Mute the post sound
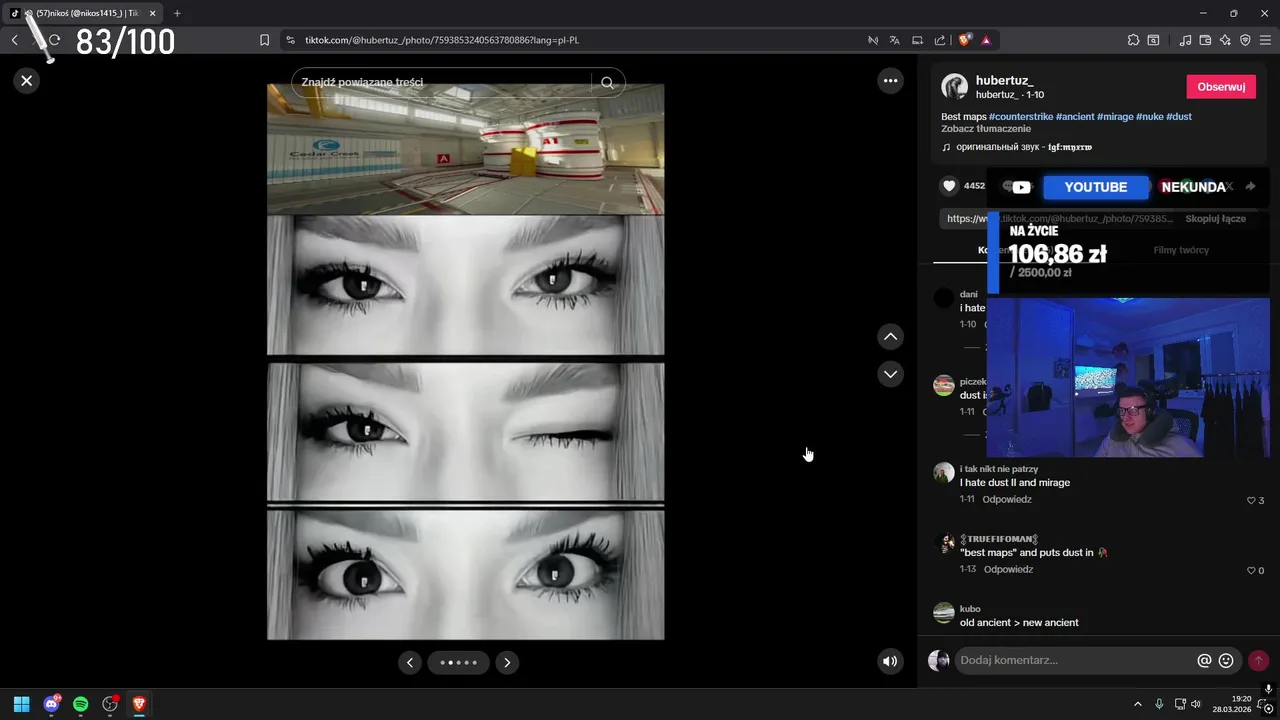 click(x=890, y=661)
